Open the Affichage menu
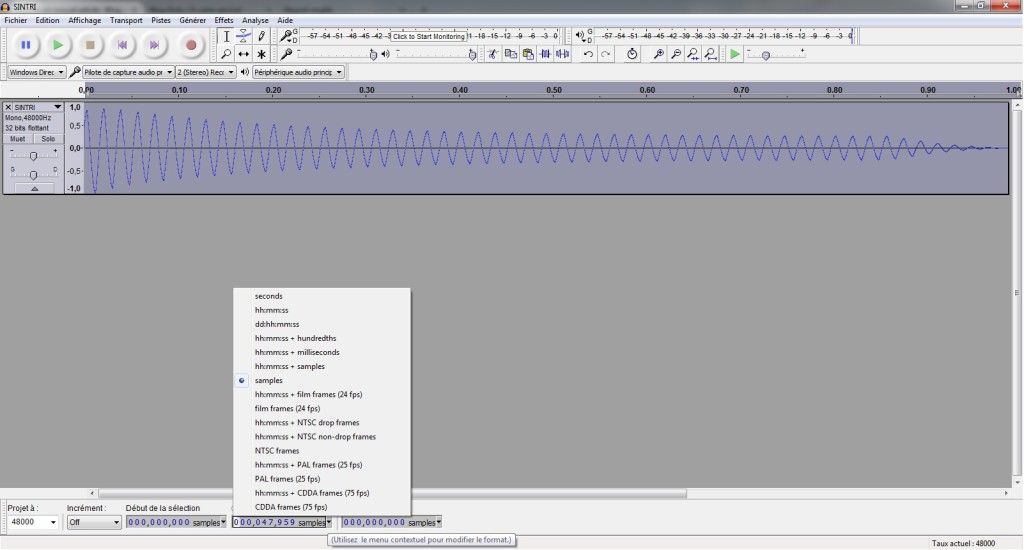Viewport: 1024px width, 550px height. (85, 20)
